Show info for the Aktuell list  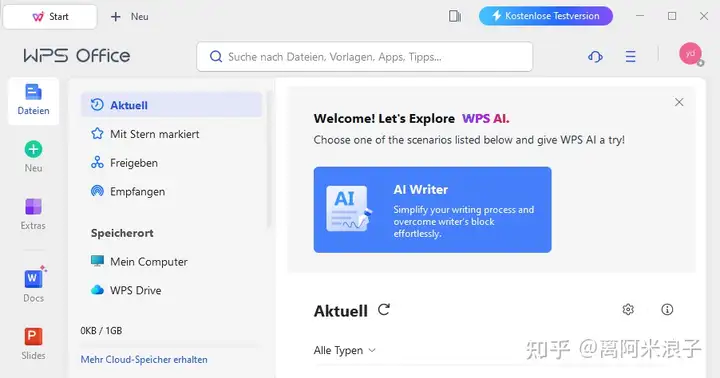tap(667, 310)
